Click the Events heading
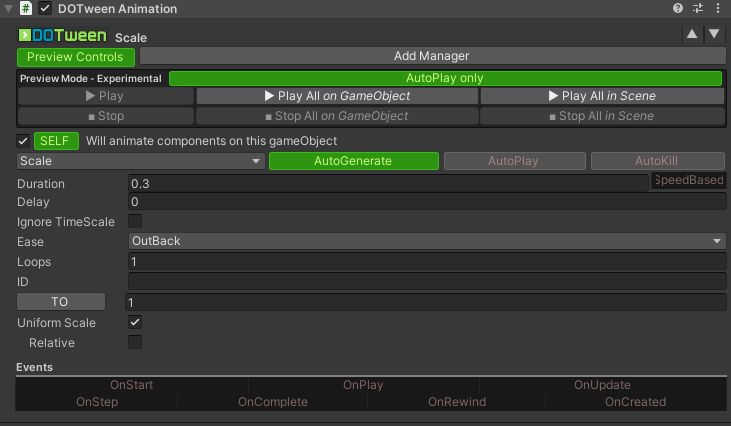 [34, 367]
